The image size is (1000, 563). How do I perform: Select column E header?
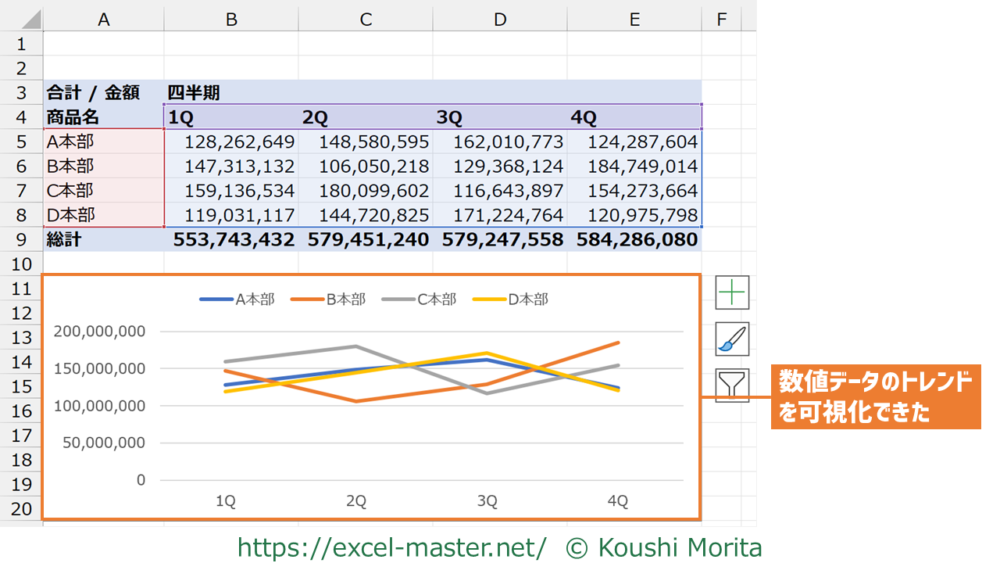coord(634,20)
